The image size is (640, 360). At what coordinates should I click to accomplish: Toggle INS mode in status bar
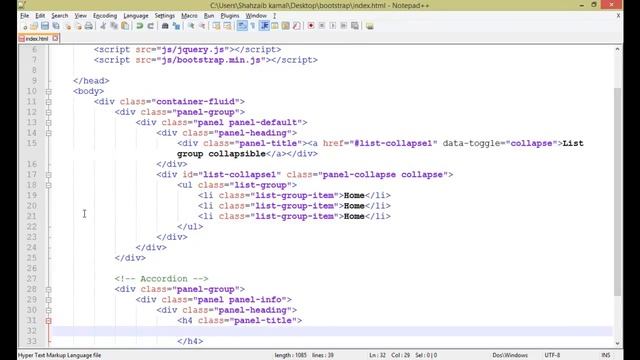606,355
